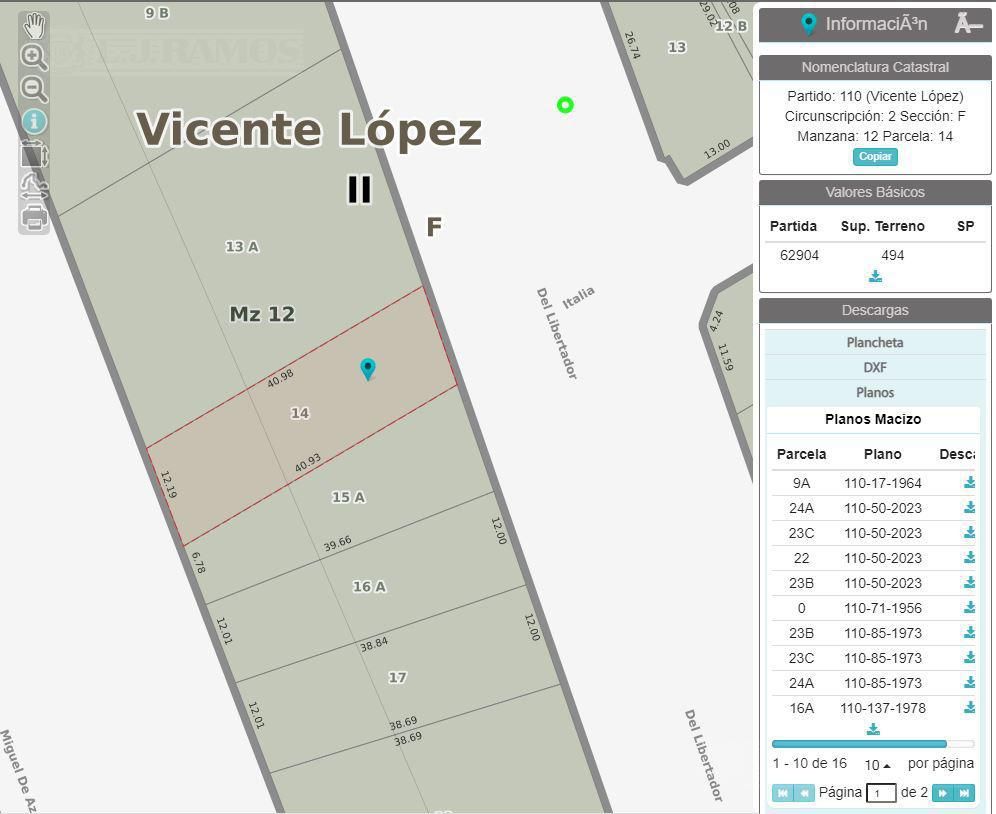Download plano 110-17-1964 for parcela 9A
The height and width of the screenshot is (814, 996).
(969, 482)
